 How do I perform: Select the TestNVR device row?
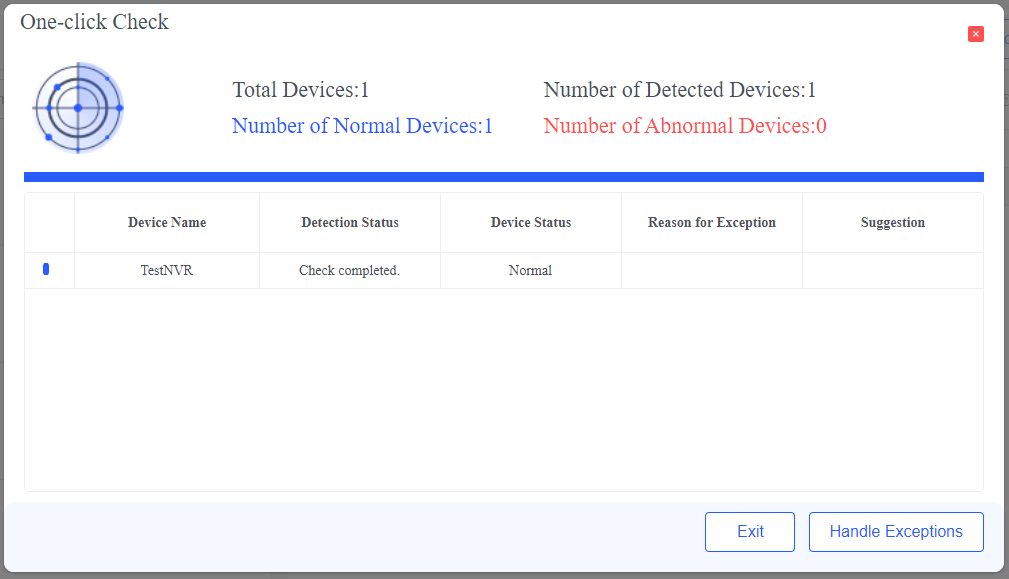point(167,271)
